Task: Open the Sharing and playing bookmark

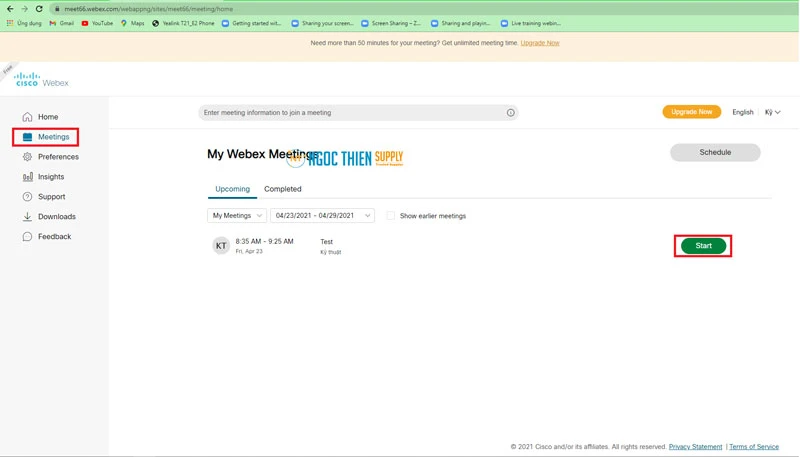Action: pyautogui.click(x=461, y=23)
